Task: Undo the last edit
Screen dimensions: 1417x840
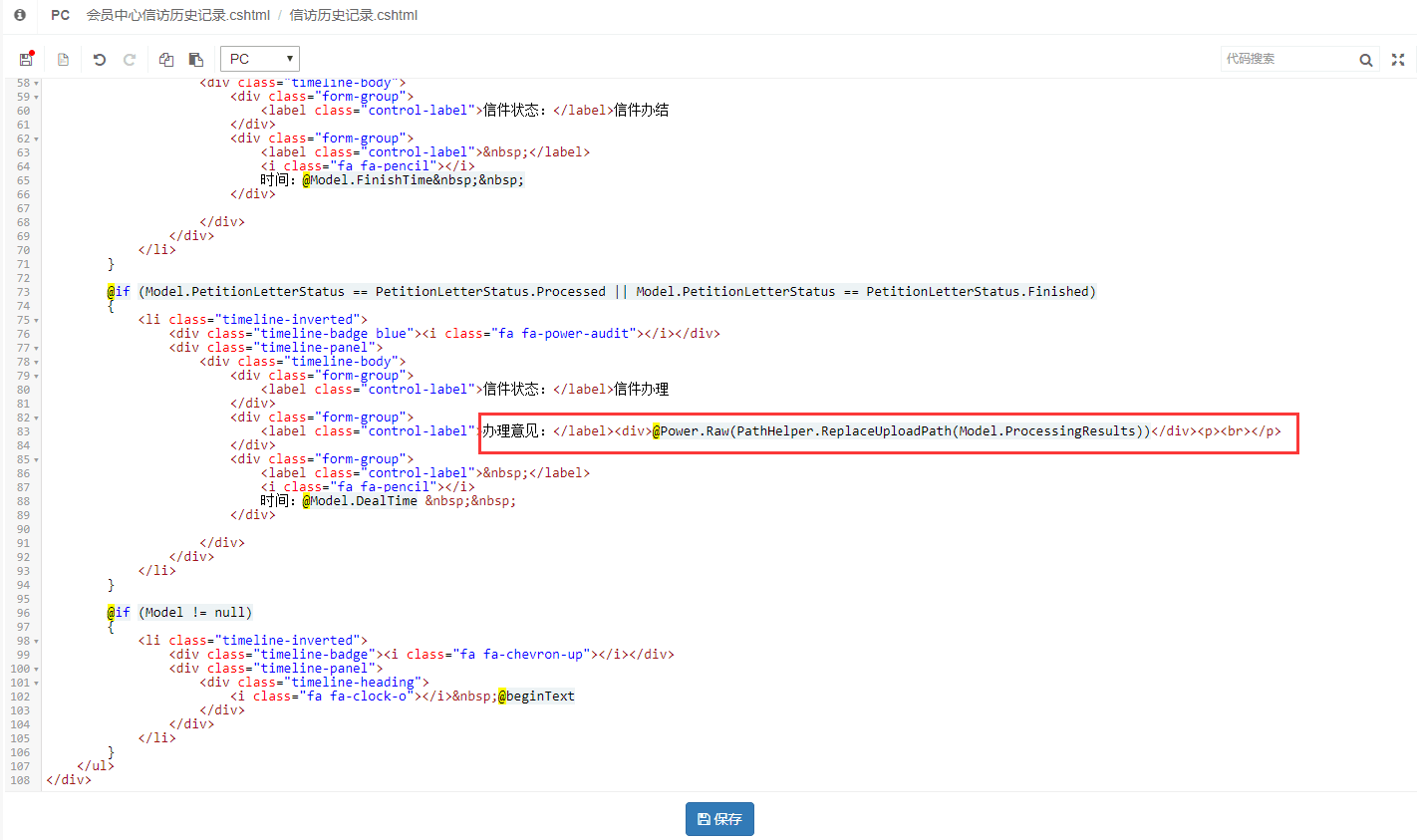Action: point(99,59)
